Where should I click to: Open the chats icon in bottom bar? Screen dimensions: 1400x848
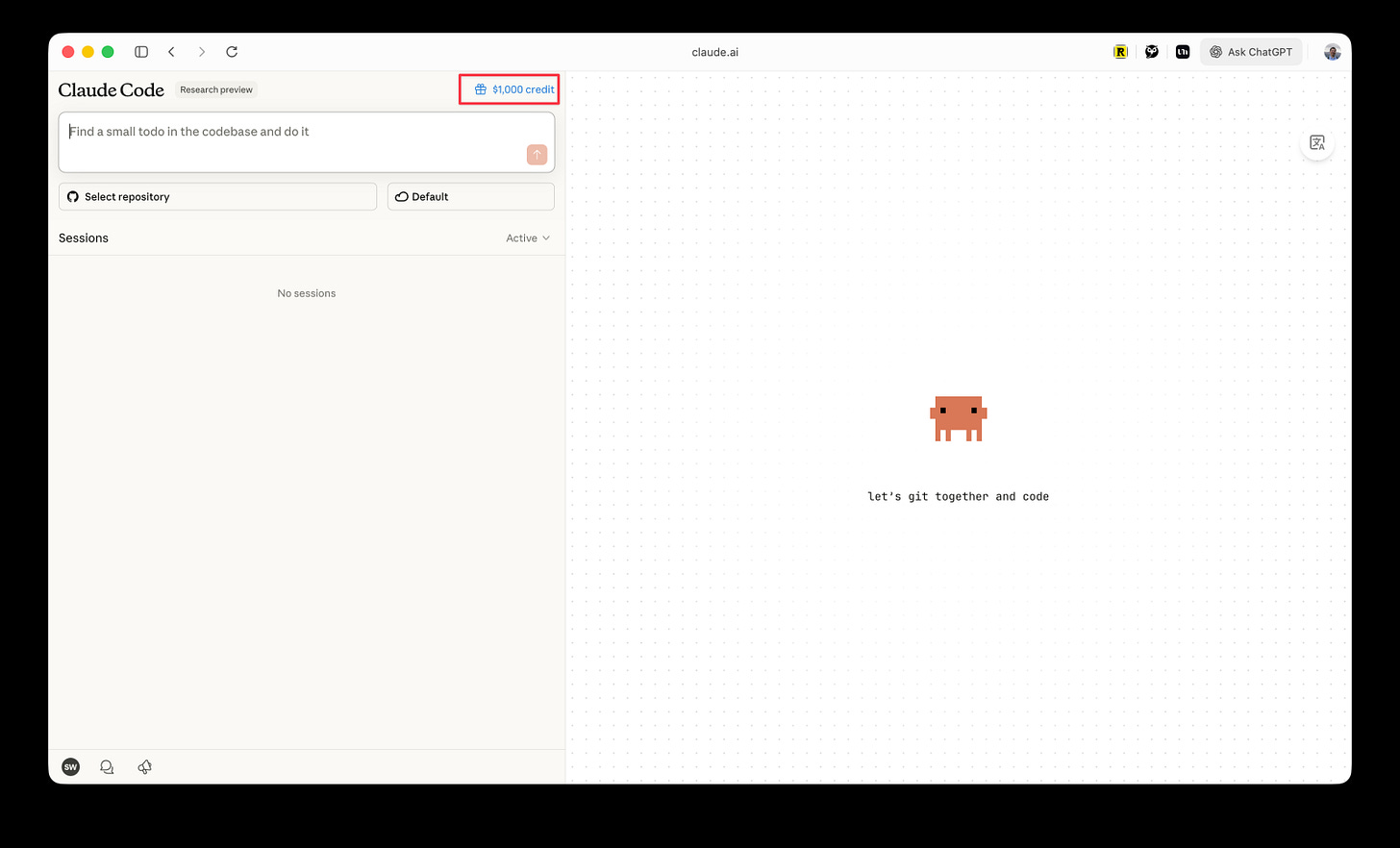pos(107,766)
